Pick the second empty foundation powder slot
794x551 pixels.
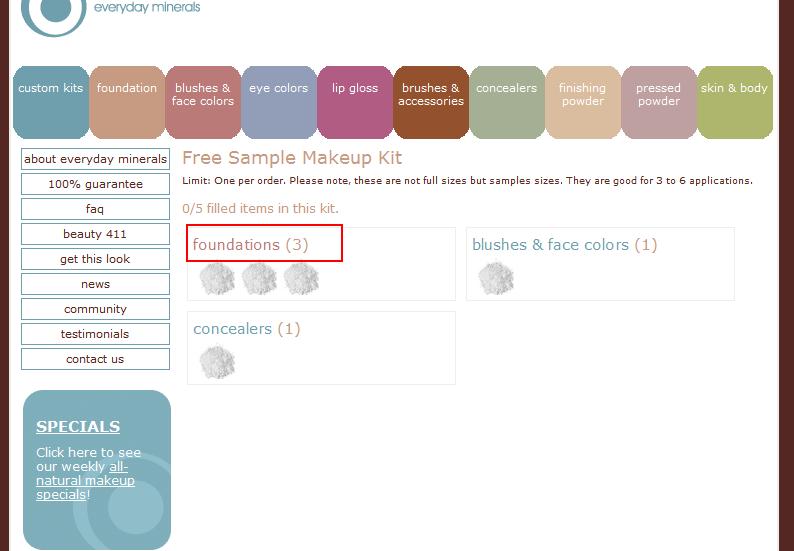point(259,279)
